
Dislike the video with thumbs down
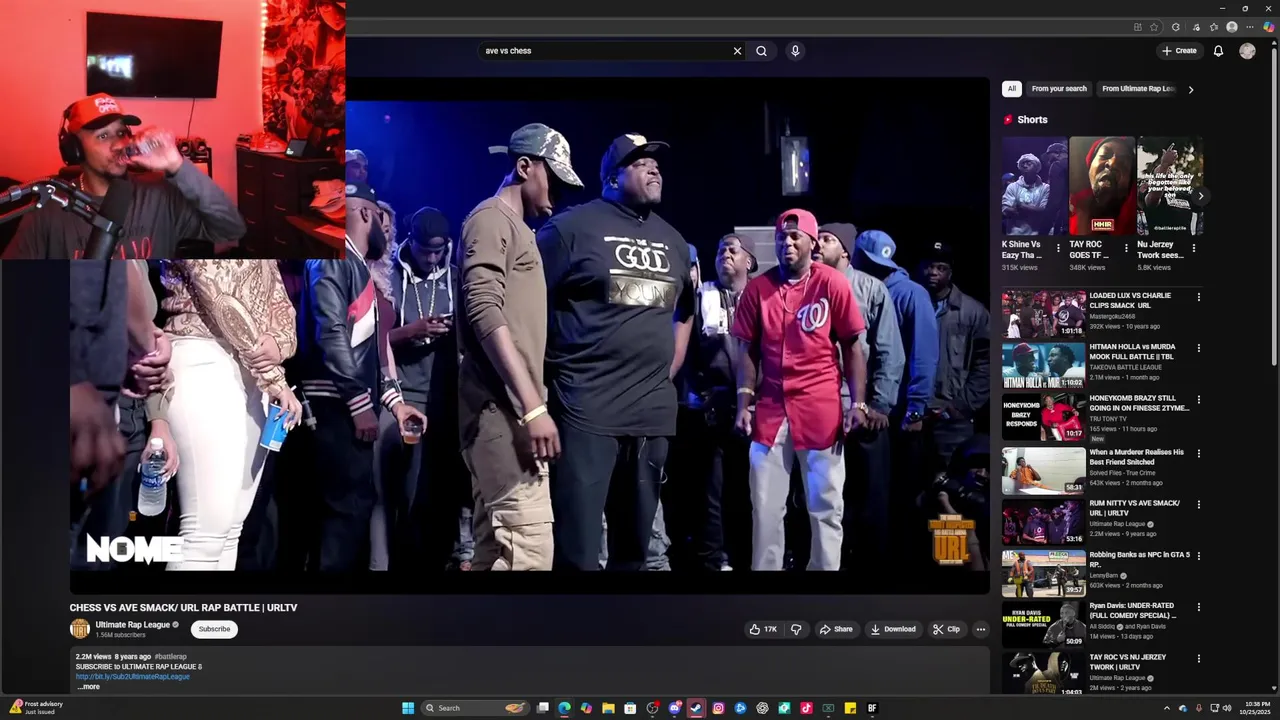pyautogui.click(x=796, y=629)
